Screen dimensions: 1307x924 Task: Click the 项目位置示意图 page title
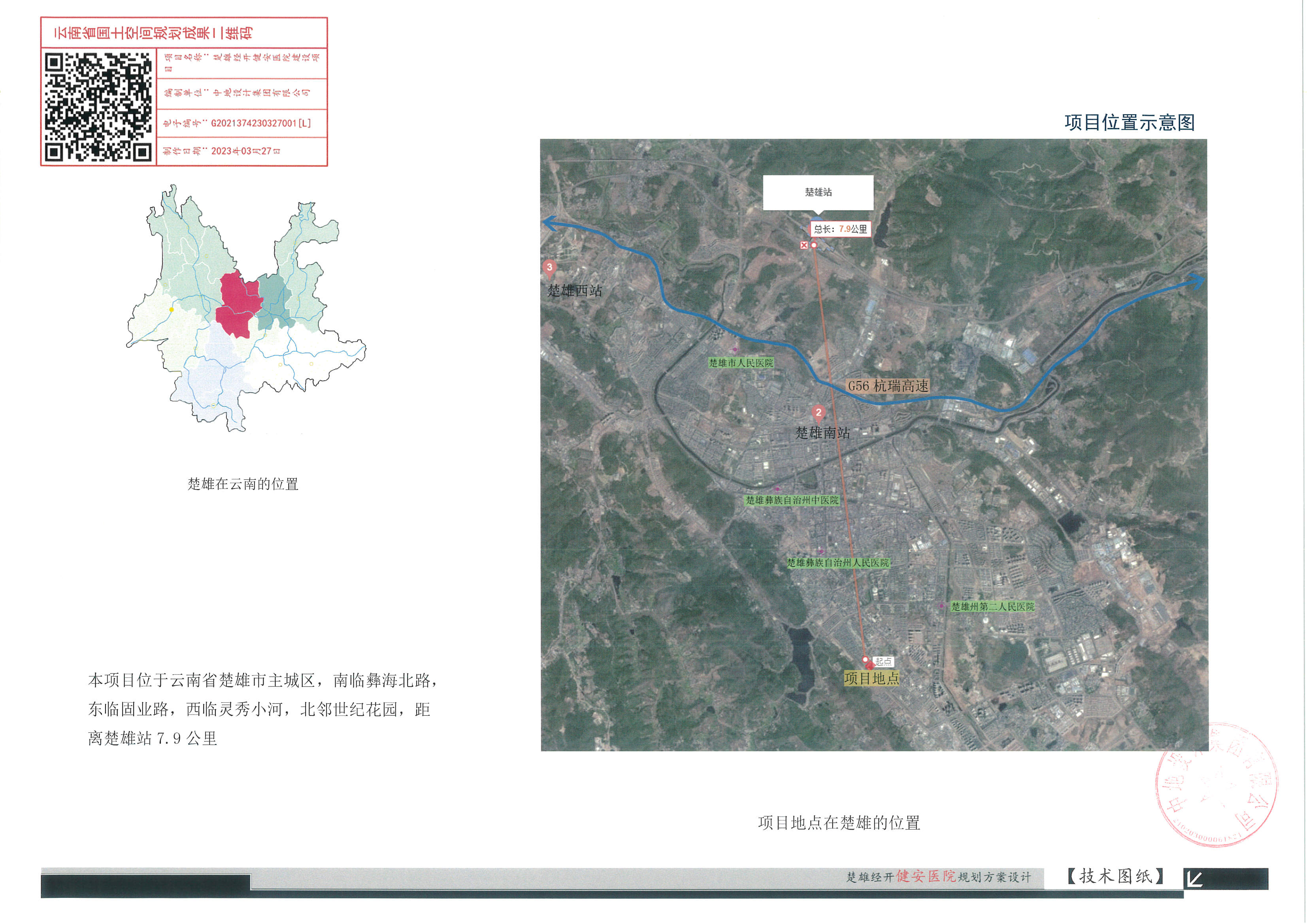[x=1130, y=123]
